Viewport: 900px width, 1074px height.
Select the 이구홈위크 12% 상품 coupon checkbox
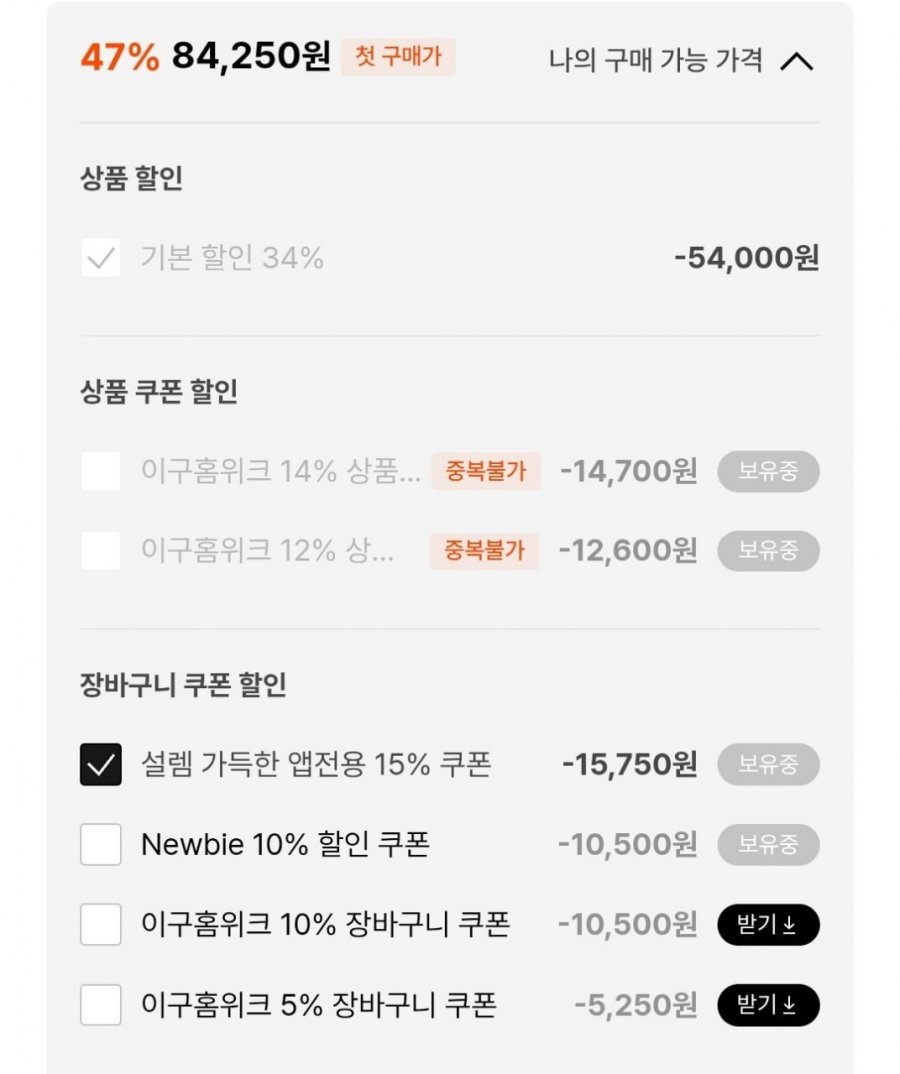[x=101, y=550]
